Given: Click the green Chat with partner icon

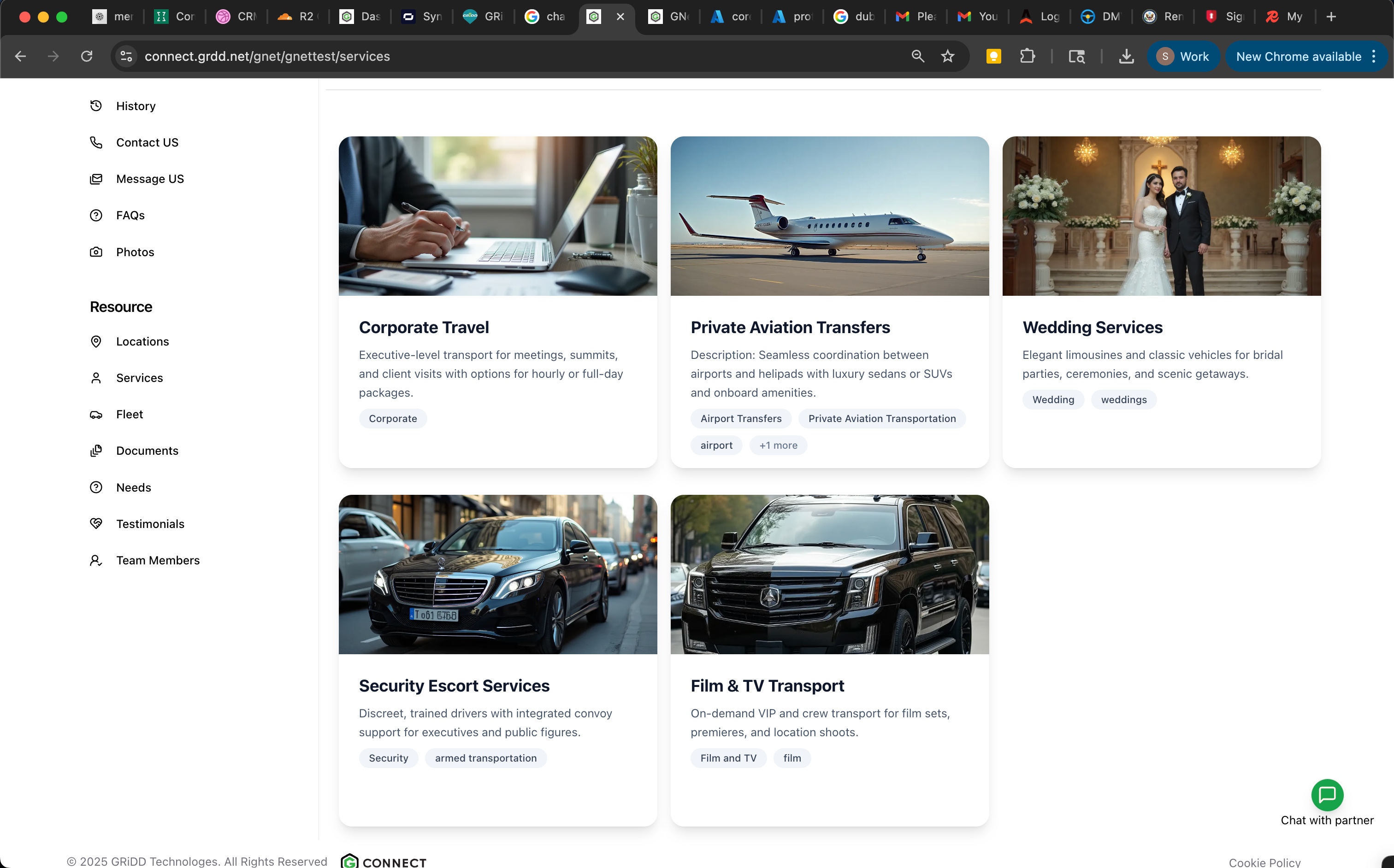Looking at the screenshot, I should click(x=1327, y=795).
